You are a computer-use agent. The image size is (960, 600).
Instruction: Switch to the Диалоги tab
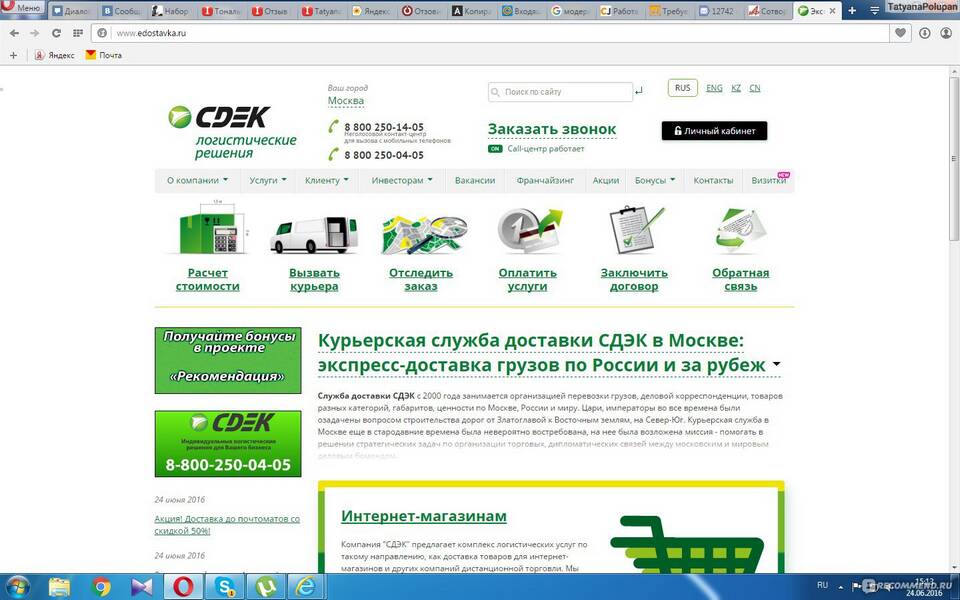pos(73,11)
